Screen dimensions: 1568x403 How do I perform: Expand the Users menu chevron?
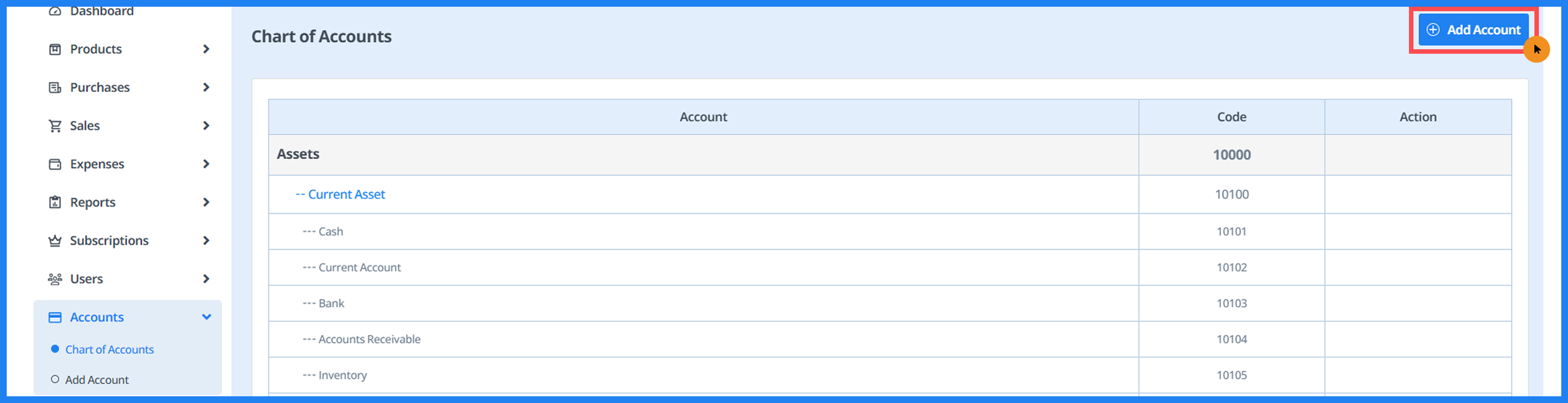(x=206, y=279)
